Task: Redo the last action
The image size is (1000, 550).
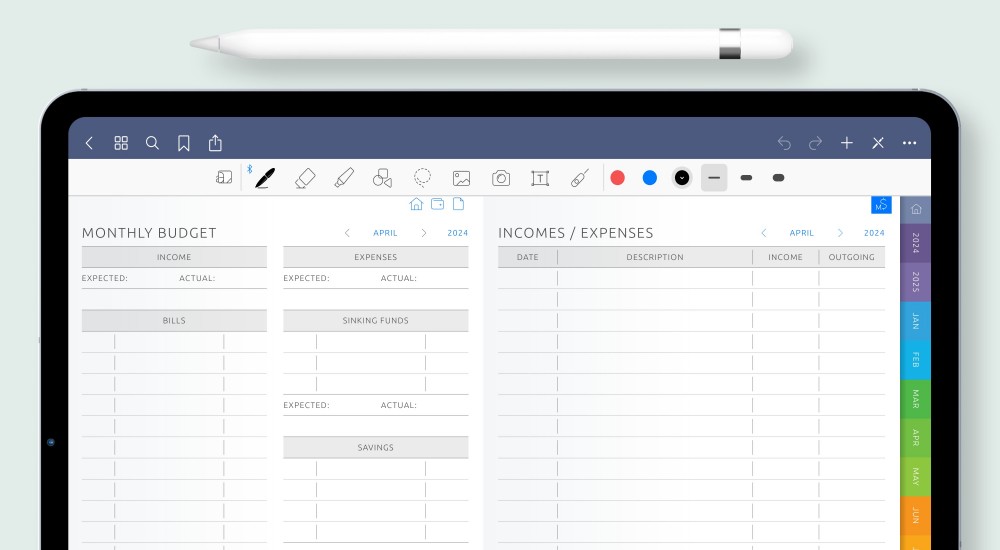Action: (x=815, y=143)
